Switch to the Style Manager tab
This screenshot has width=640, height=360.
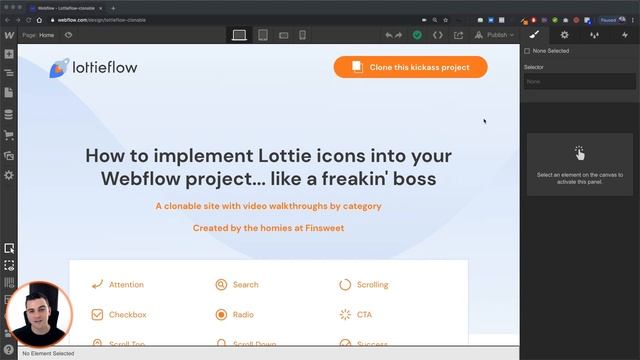pos(594,35)
